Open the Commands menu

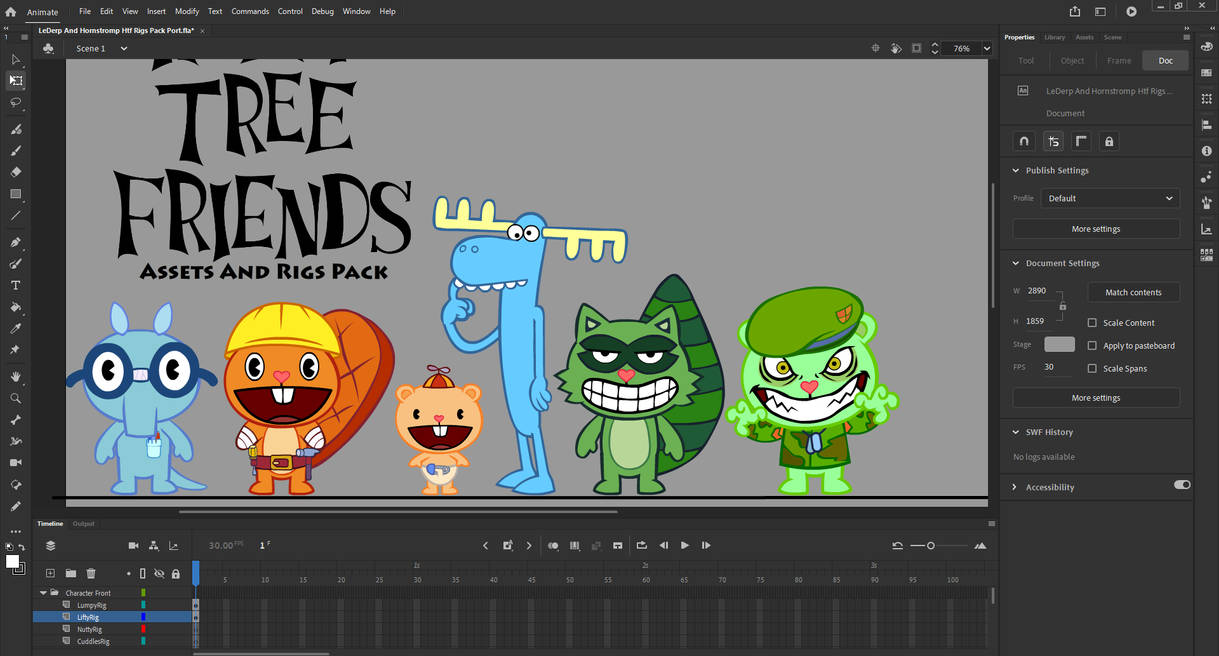pos(250,12)
